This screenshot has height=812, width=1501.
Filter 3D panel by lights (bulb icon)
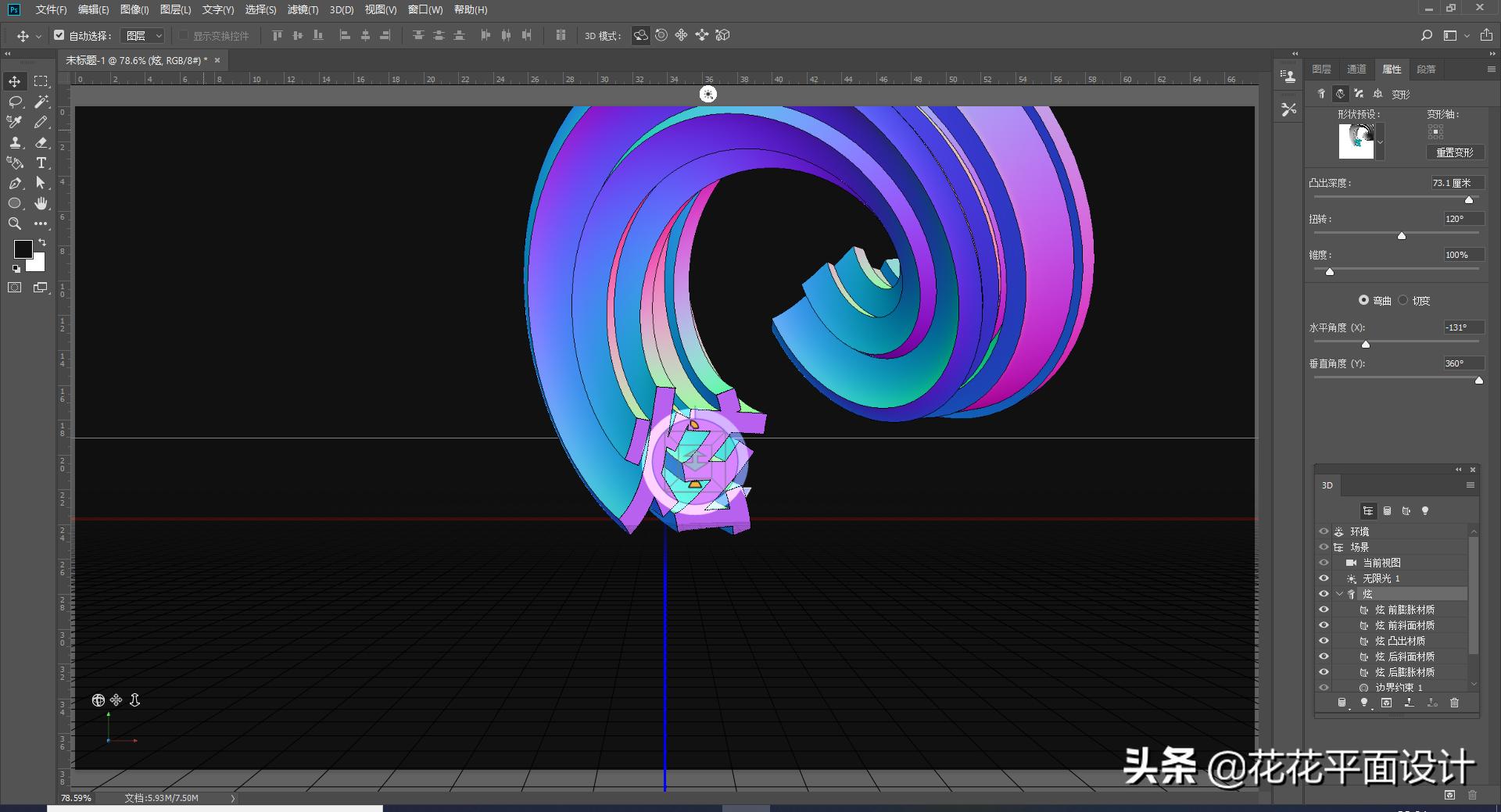(x=1425, y=511)
